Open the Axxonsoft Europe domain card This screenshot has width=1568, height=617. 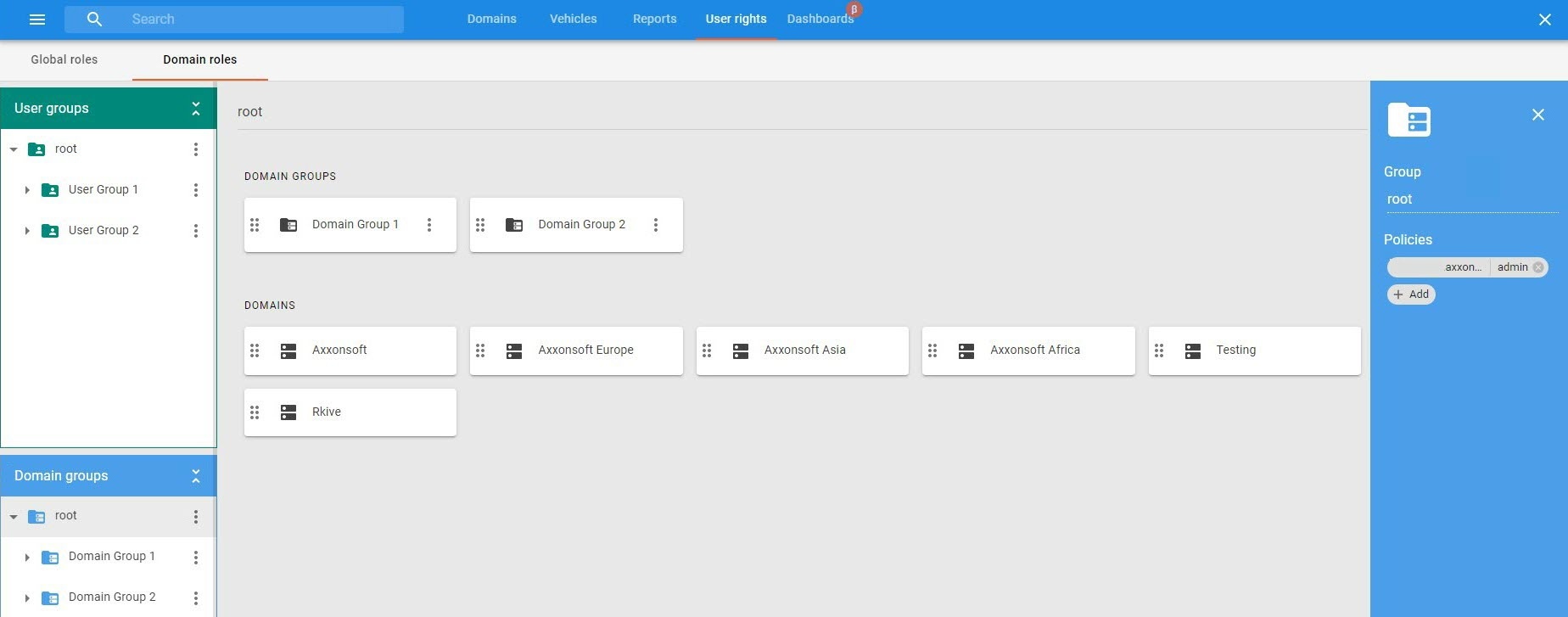576,351
